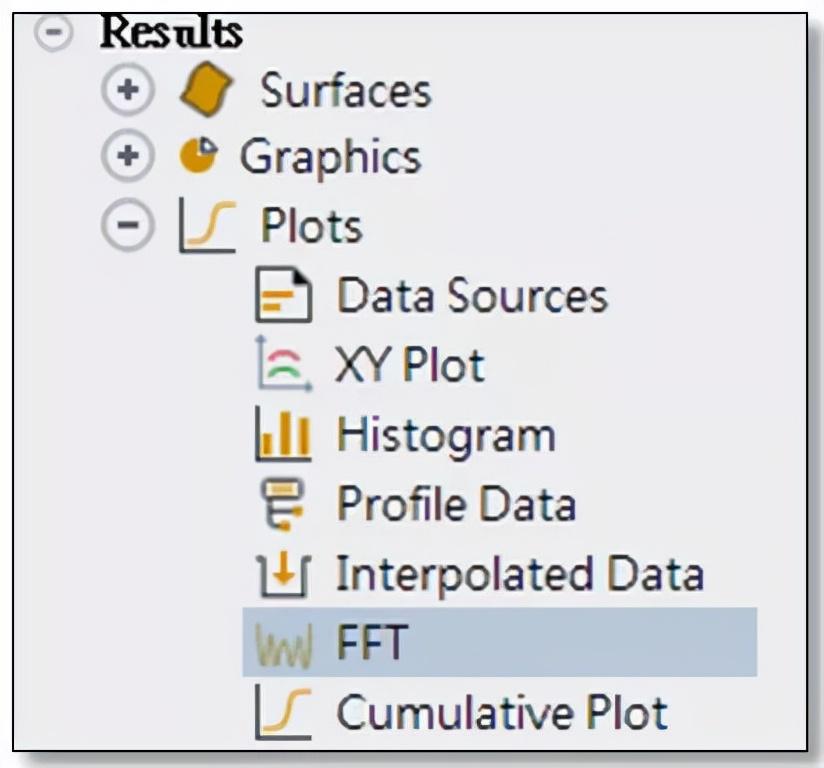Screen dimensions: 824x768
Task: Select the Data Sources label
Action: point(471,295)
